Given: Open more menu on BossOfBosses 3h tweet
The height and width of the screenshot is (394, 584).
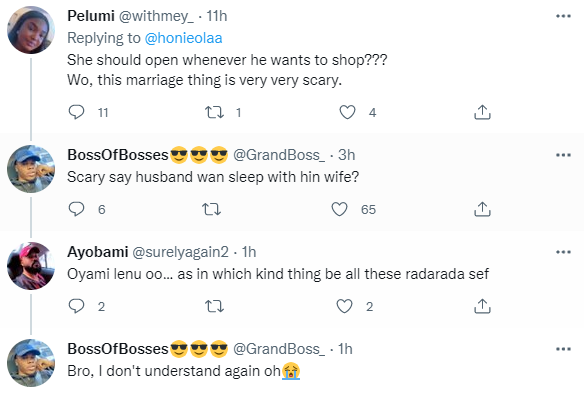Looking at the screenshot, I should (x=563, y=155).
